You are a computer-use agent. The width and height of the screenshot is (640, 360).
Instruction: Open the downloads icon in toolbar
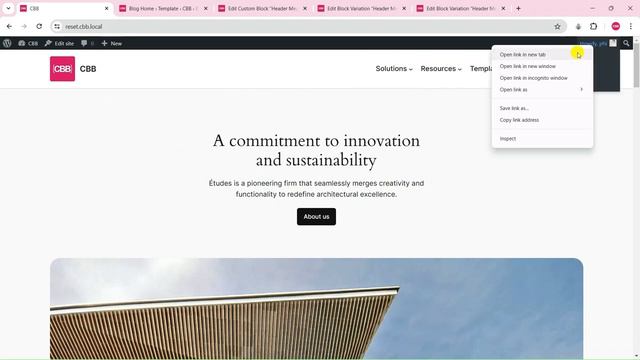(x=578, y=26)
